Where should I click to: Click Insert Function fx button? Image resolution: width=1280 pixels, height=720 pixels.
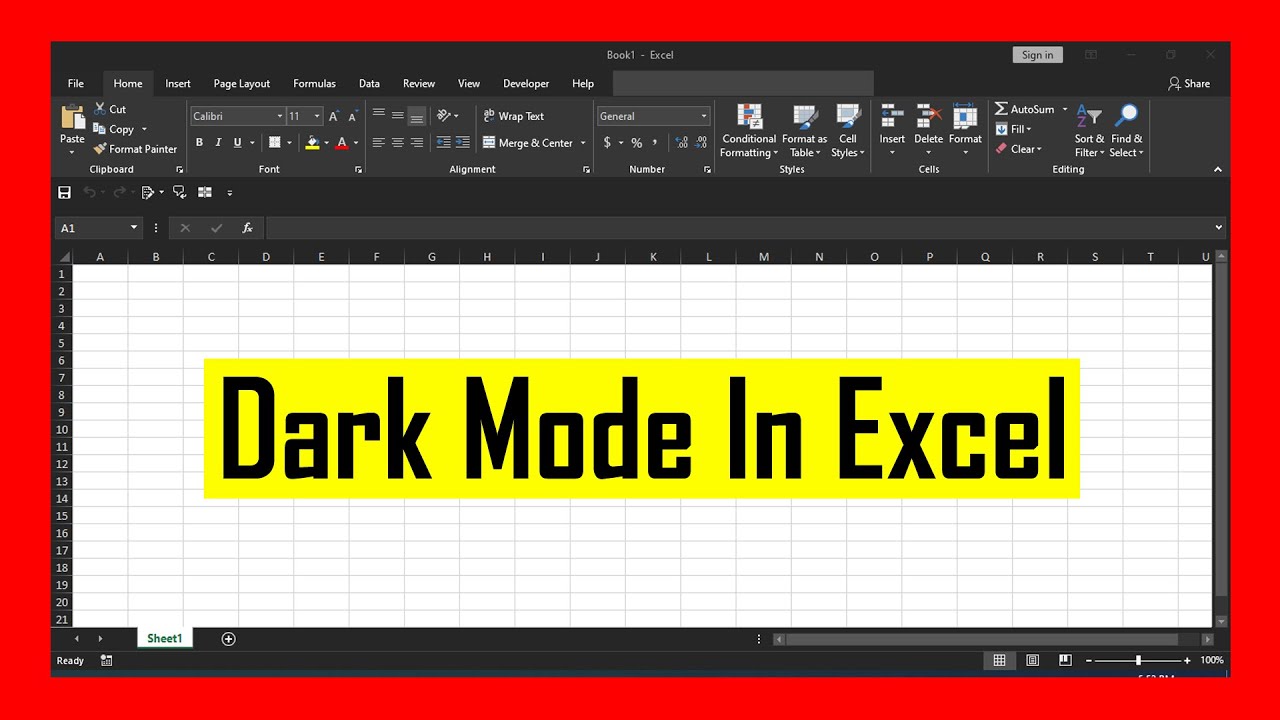point(247,228)
